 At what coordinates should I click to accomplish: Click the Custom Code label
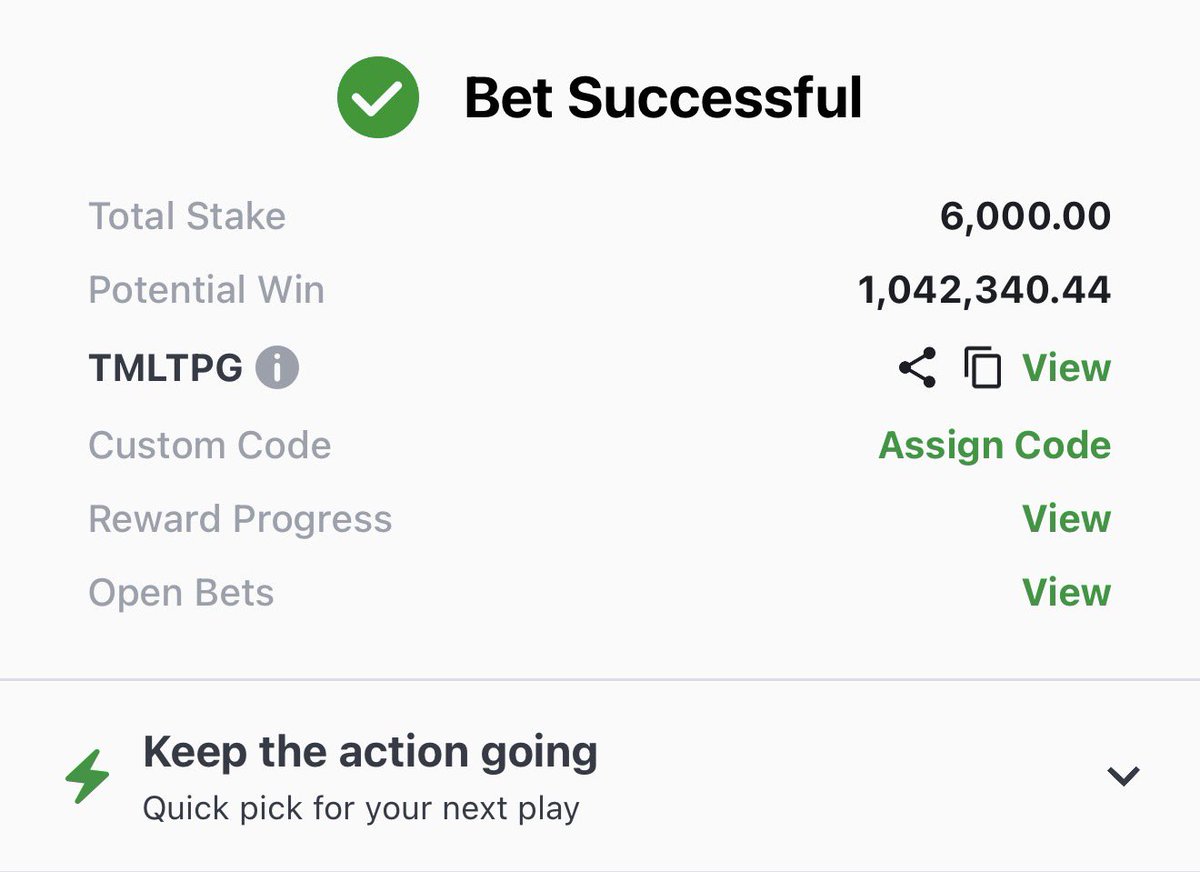coord(210,445)
